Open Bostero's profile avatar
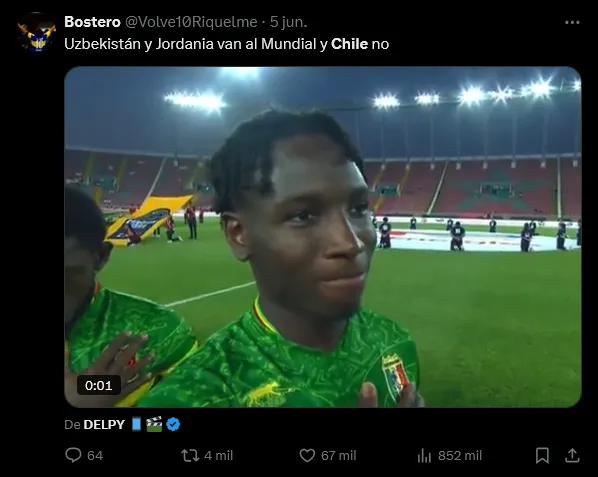Screen dimensions: 598x477 [x=37, y=32]
